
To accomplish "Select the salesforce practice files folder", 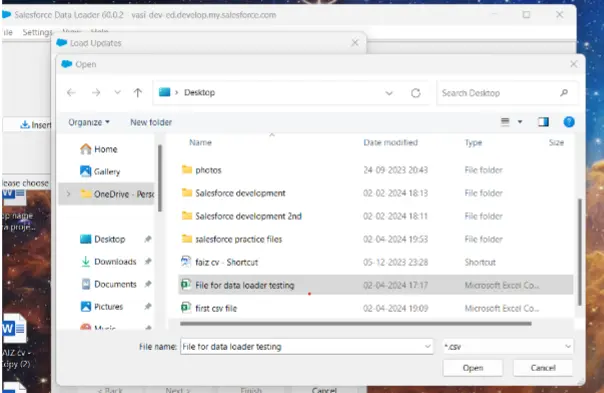I will pos(376,239).
